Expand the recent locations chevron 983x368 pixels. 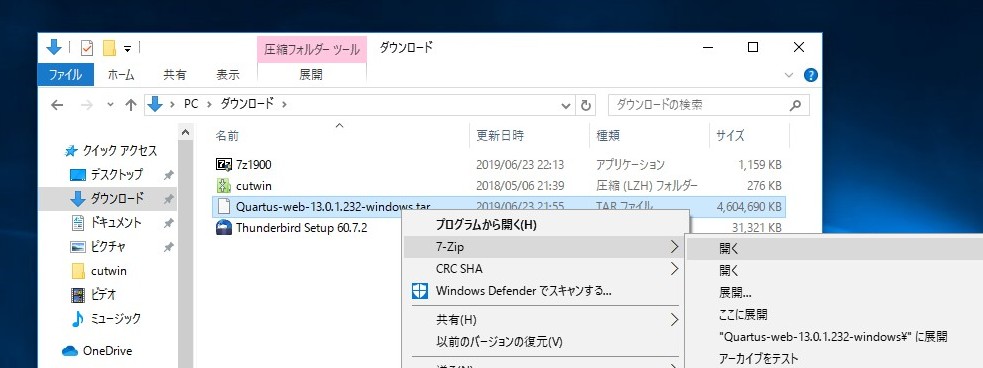coord(110,105)
